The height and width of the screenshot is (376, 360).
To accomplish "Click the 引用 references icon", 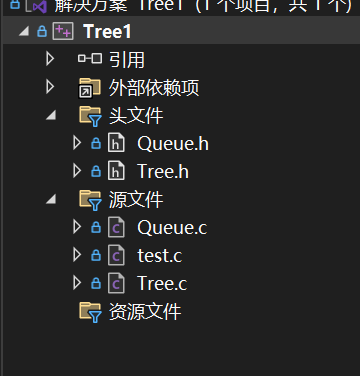I will [x=90, y=59].
